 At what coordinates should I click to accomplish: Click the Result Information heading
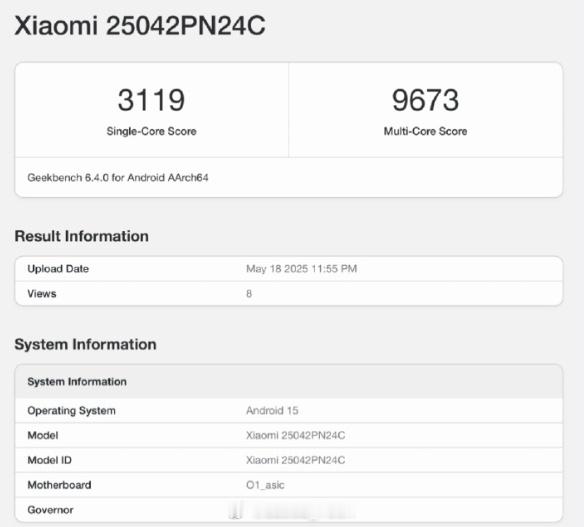click(82, 236)
